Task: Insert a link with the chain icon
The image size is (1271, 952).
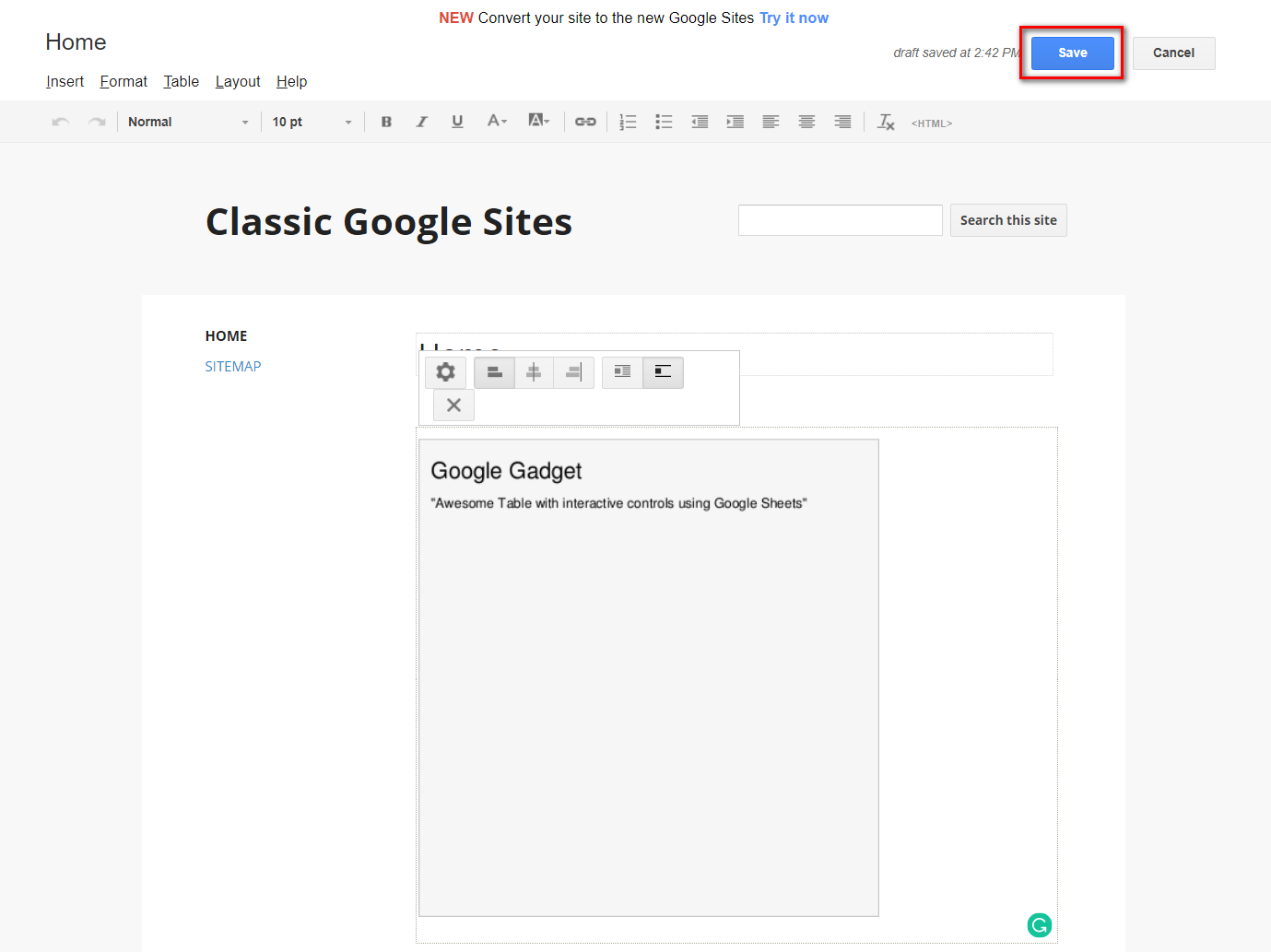Action: pyautogui.click(x=585, y=122)
